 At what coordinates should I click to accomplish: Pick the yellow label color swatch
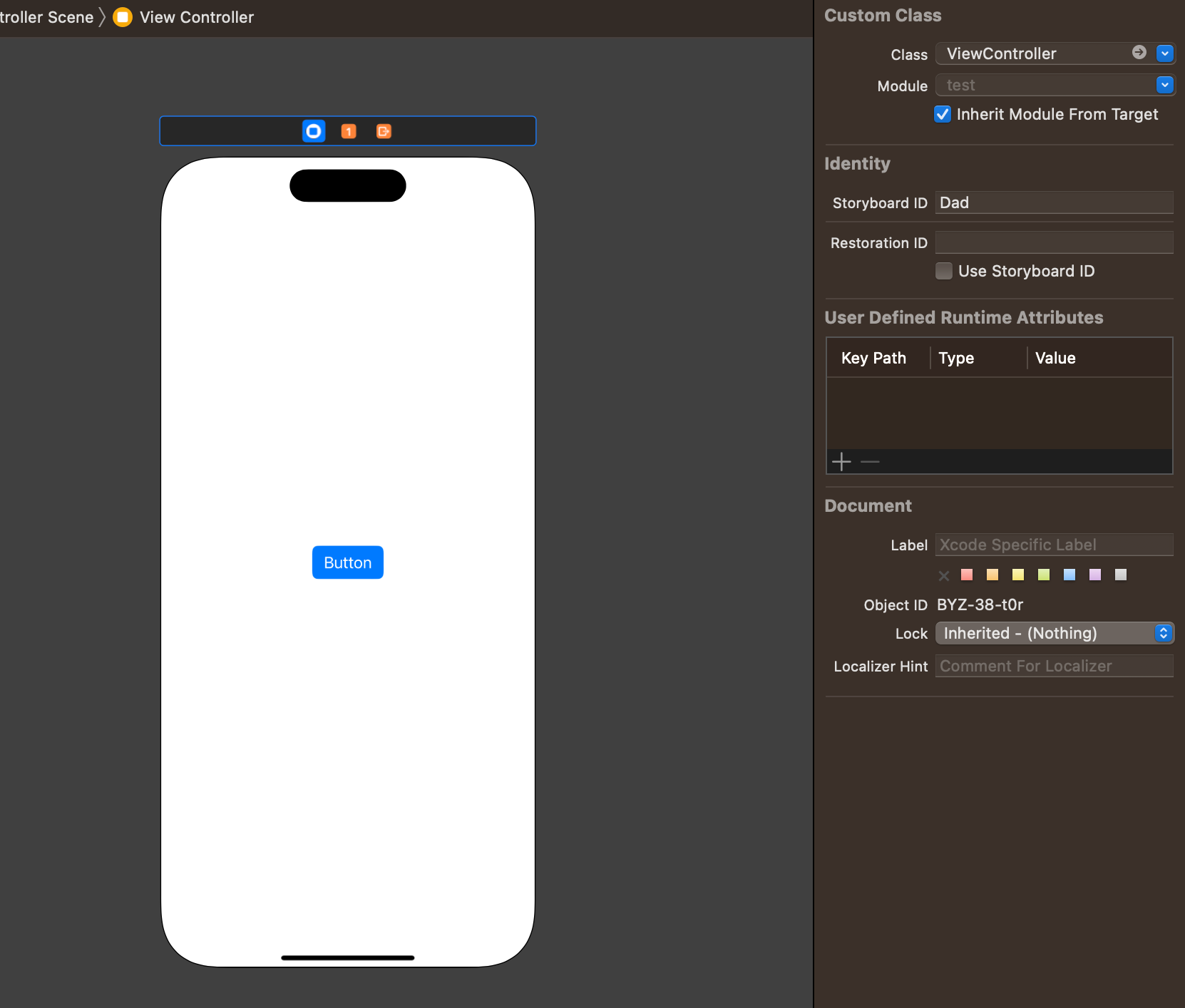point(1018,575)
